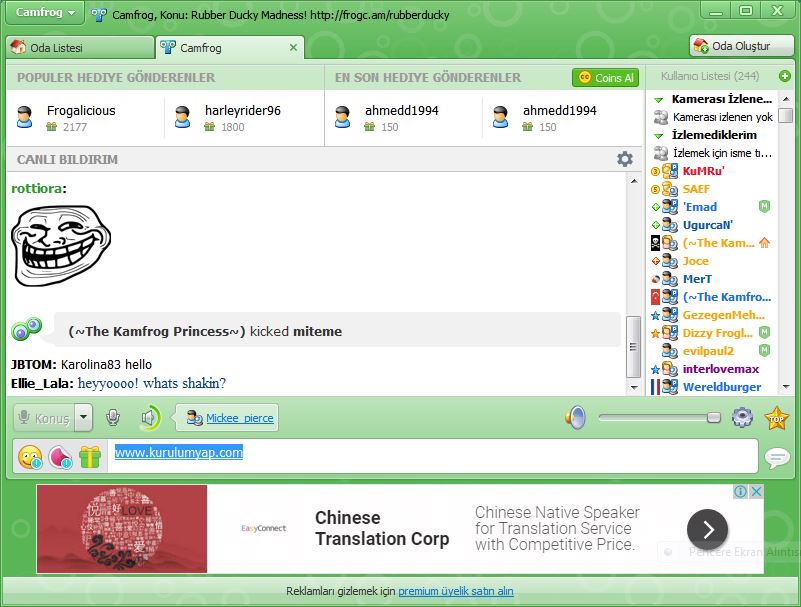Toggle the microphone icon
The height and width of the screenshot is (607, 801).
(113, 418)
